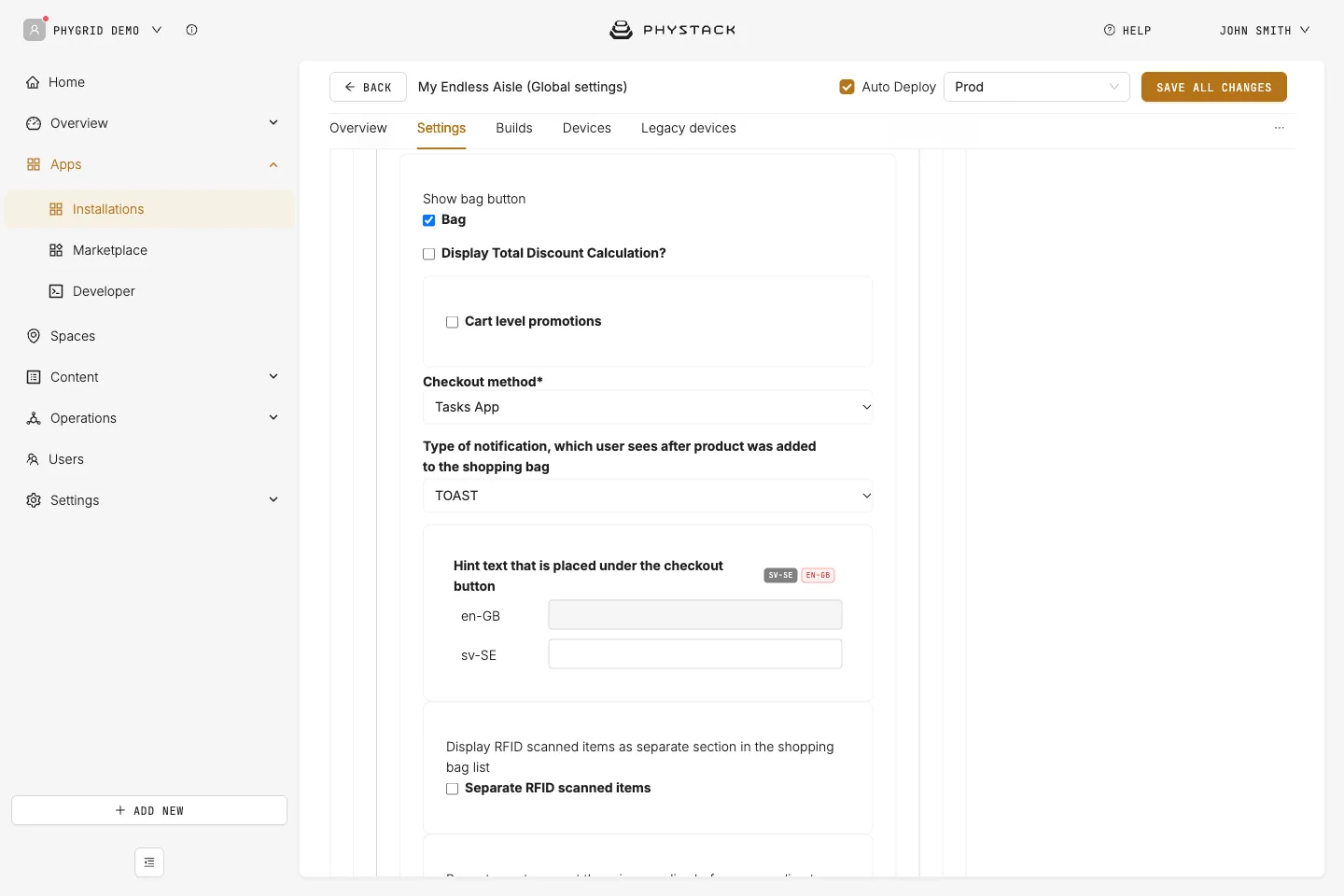This screenshot has height=896, width=1344.
Task: Expand the Overview sidebar chevron
Action: [273, 122]
